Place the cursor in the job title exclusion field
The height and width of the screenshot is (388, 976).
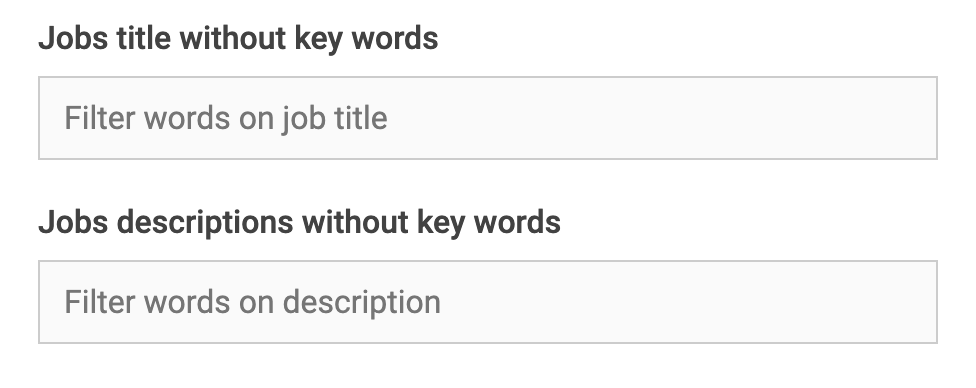tap(487, 118)
